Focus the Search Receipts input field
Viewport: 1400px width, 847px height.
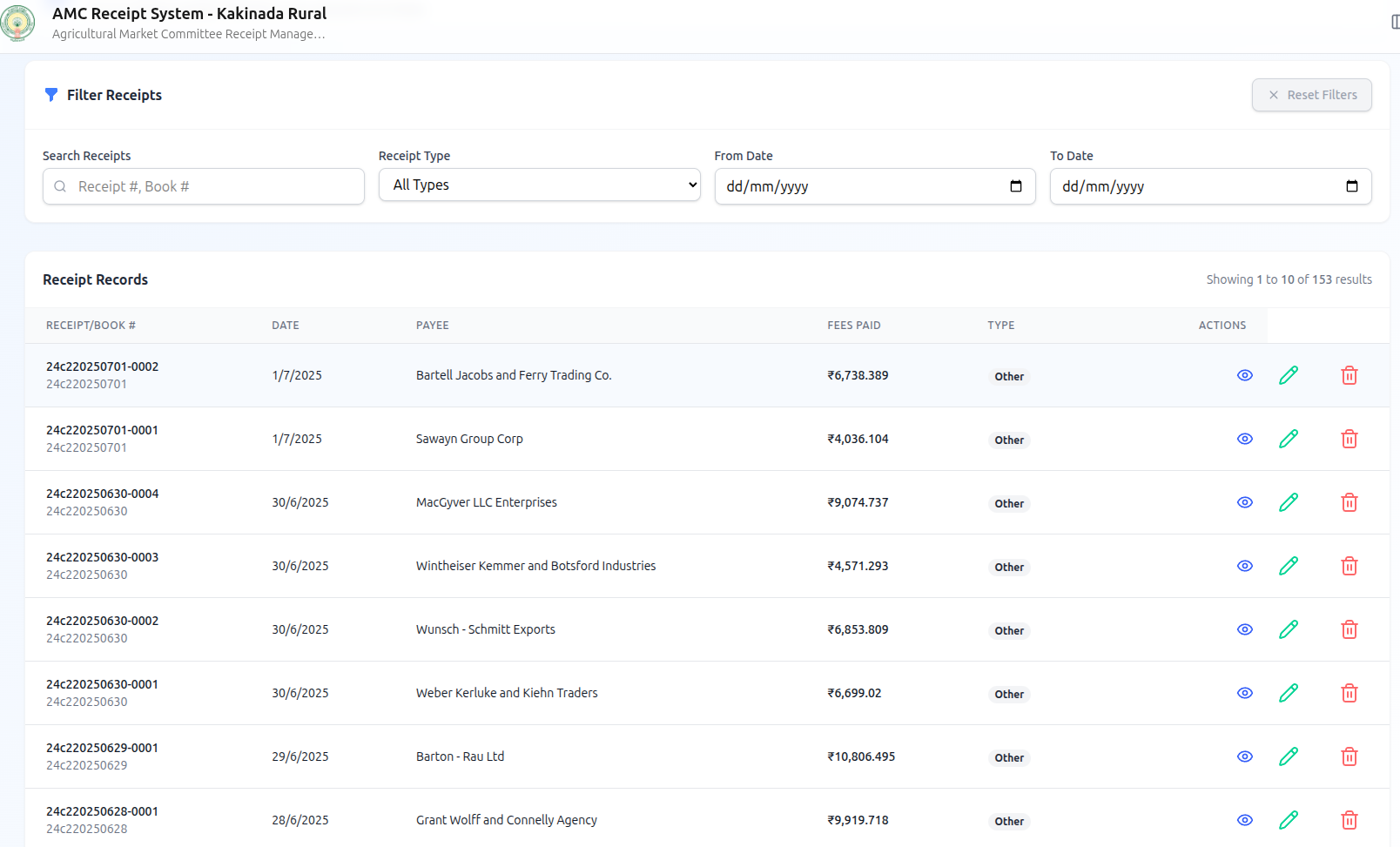point(204,186)
